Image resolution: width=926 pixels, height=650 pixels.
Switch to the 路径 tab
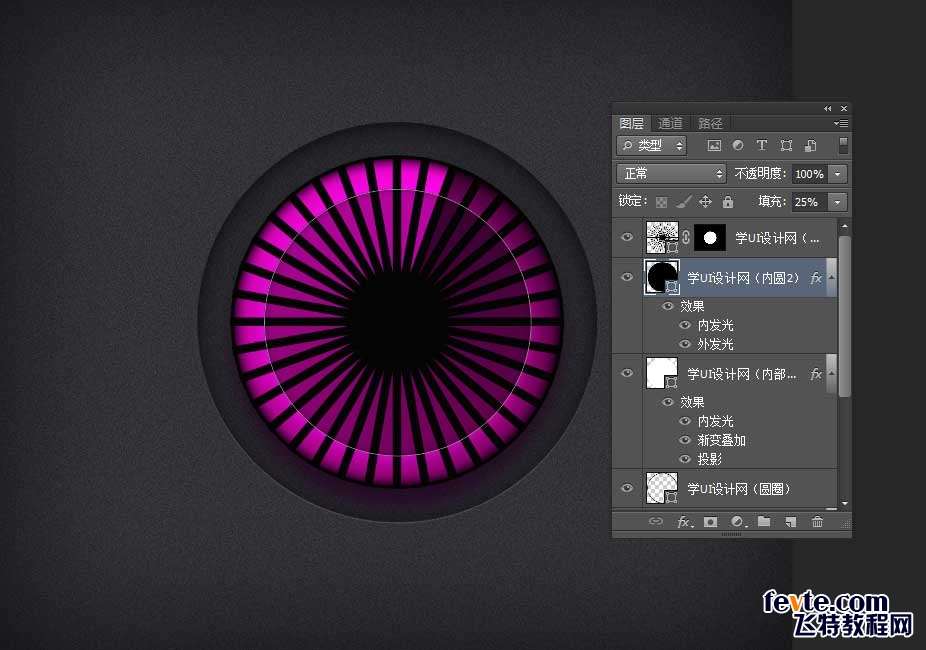tap(710, 123)
